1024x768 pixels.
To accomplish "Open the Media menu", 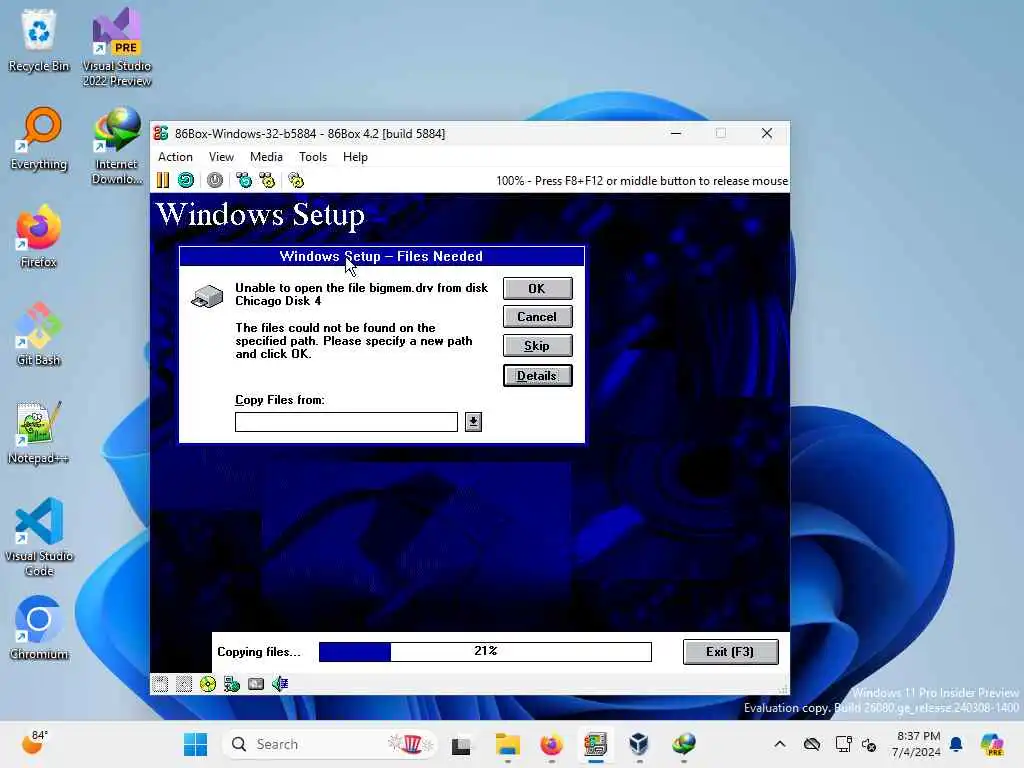I will 266,157.
